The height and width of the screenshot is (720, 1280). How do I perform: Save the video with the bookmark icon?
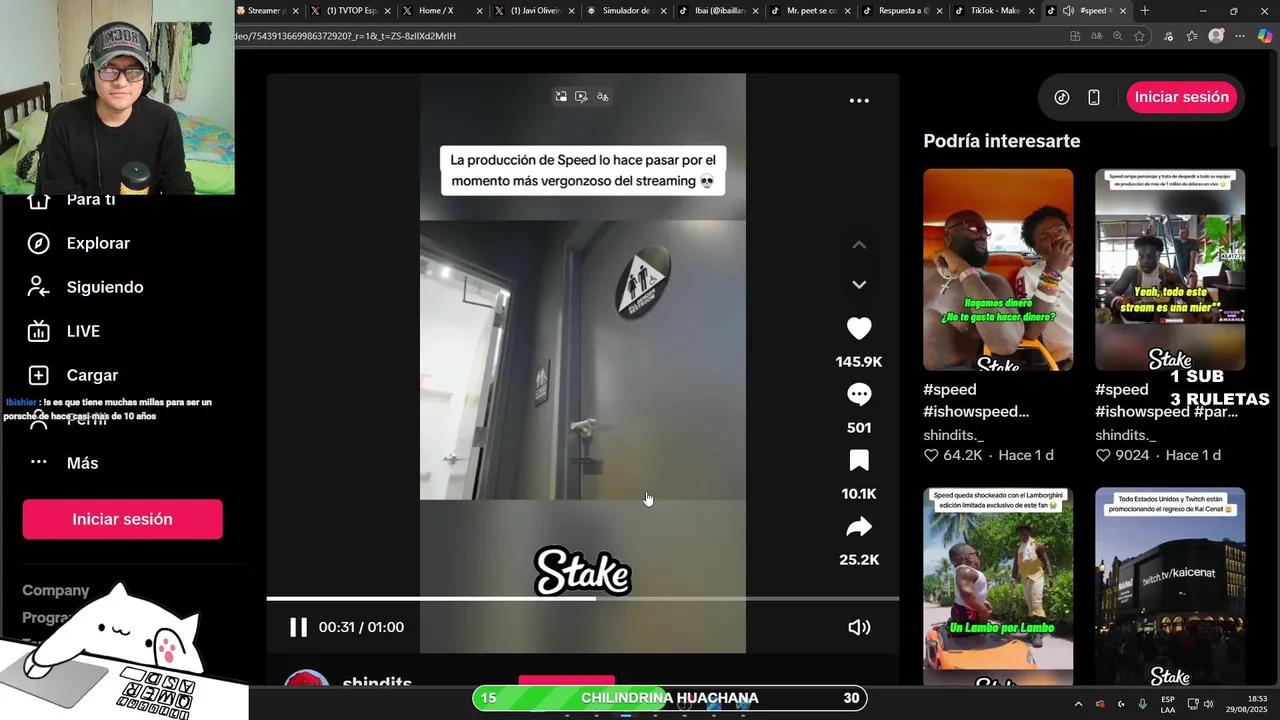pyautogui.click(x=859, y=460)
